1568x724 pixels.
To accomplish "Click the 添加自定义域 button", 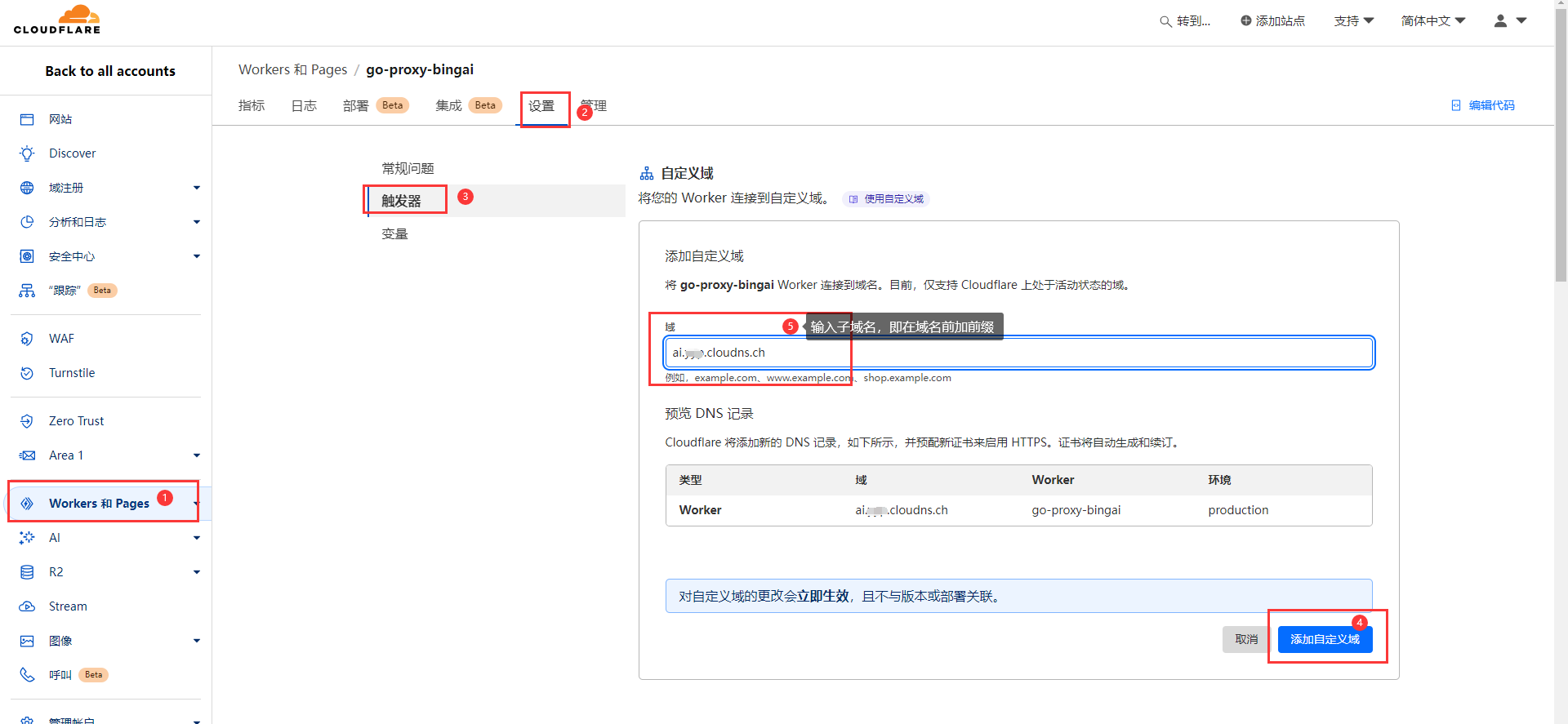I will (x=1325, y=639).
